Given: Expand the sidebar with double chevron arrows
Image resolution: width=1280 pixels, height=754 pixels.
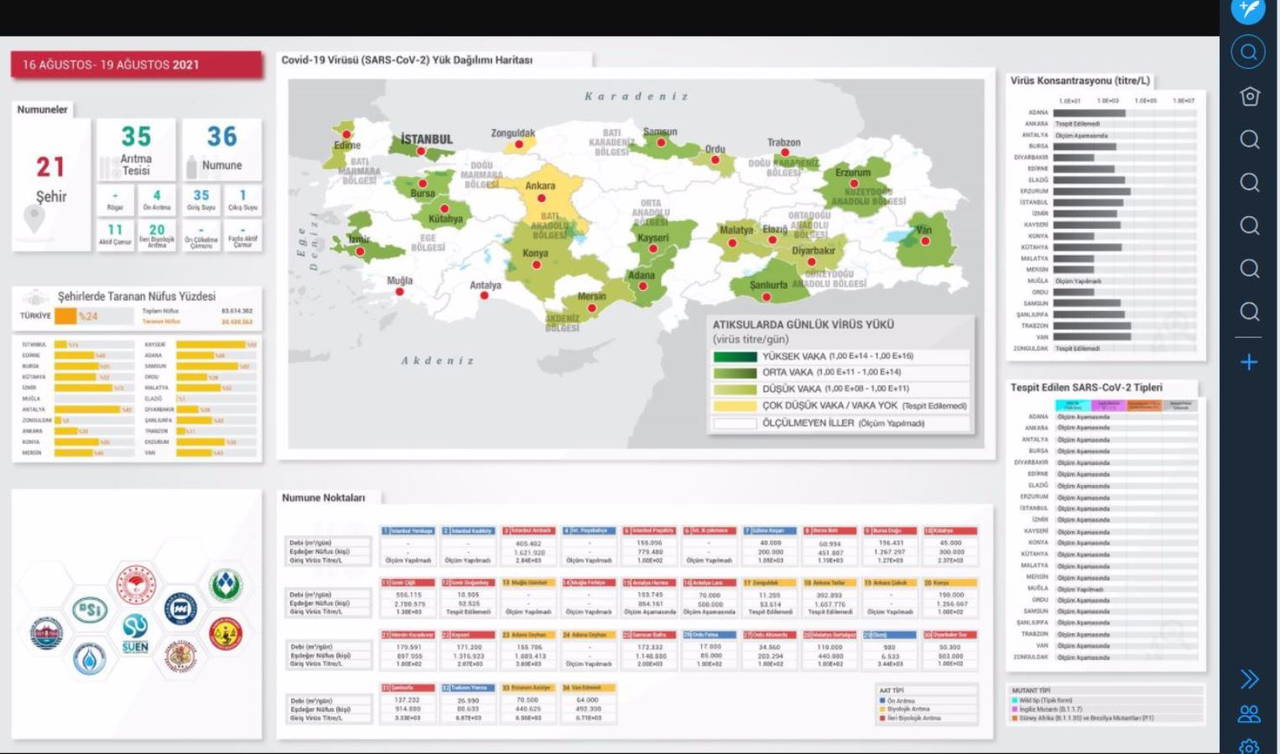Looking at the screenshot, I should (1249, 680).
